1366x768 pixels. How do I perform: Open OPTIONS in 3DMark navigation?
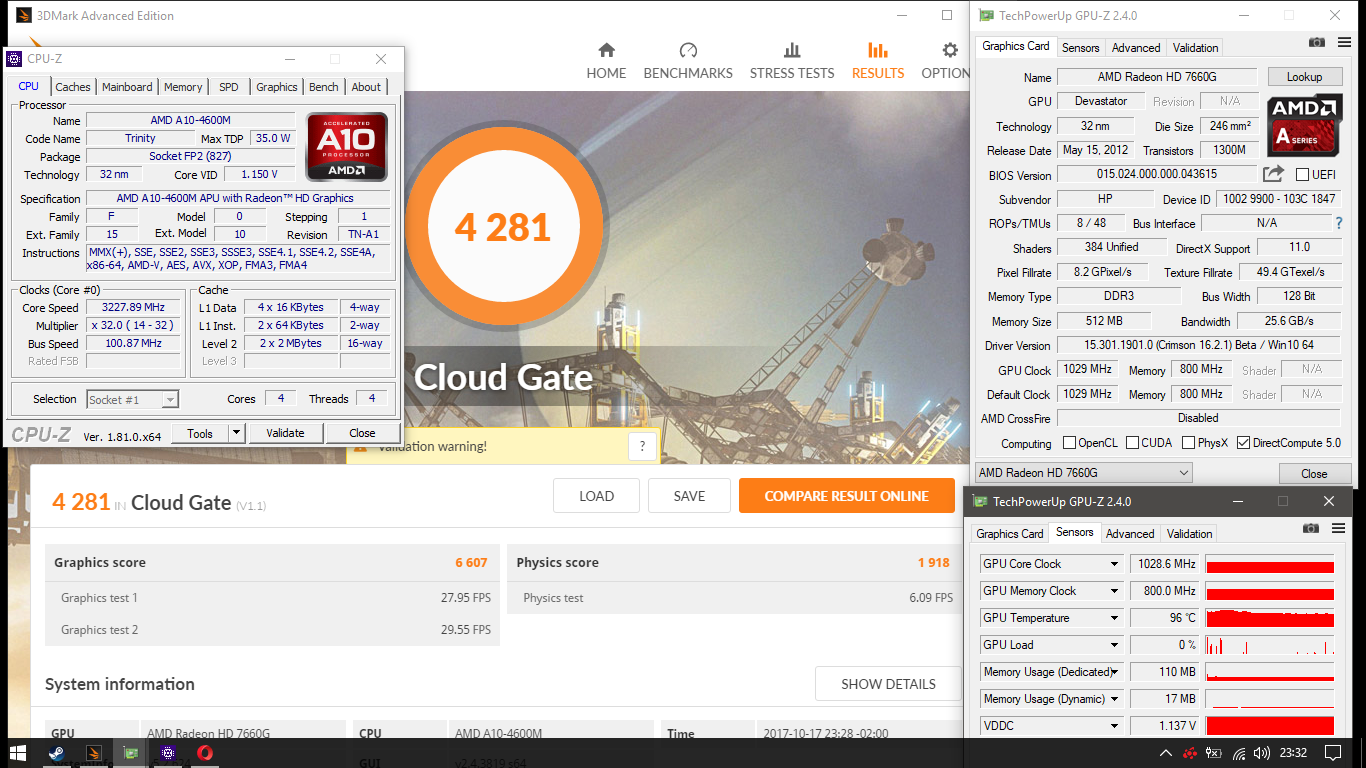point(946,61)
